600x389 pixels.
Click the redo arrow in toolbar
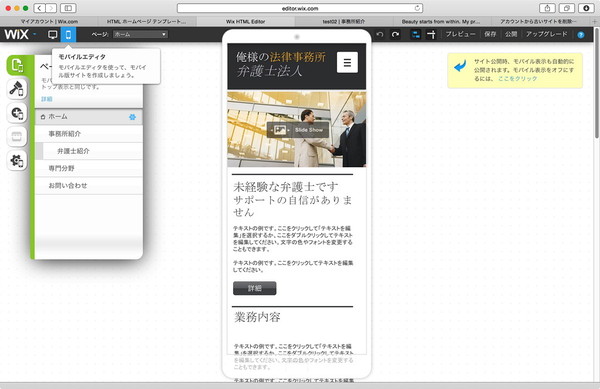click(395, 34)
